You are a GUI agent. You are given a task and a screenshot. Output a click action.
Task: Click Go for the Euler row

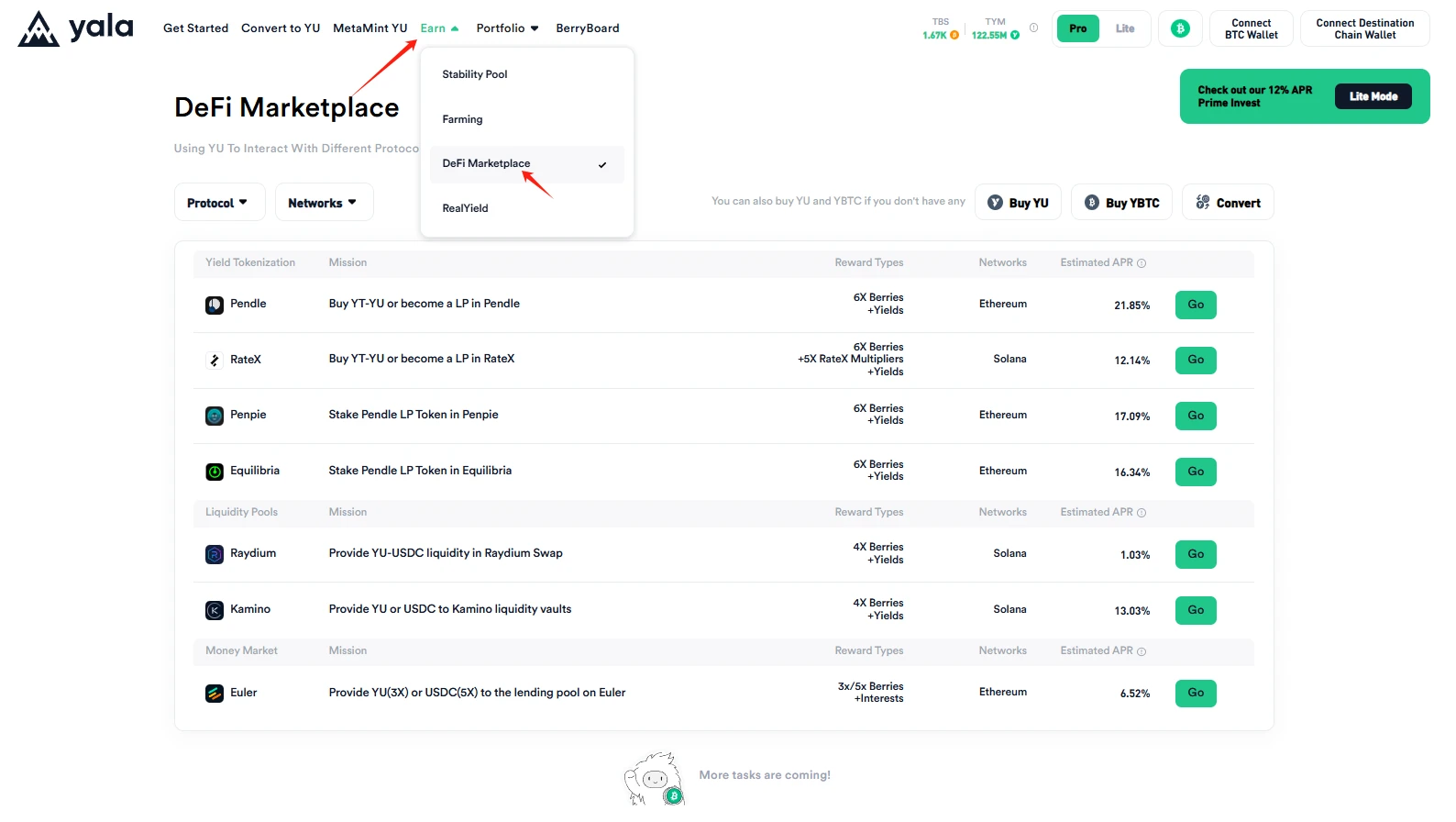tap(1196, 694)
